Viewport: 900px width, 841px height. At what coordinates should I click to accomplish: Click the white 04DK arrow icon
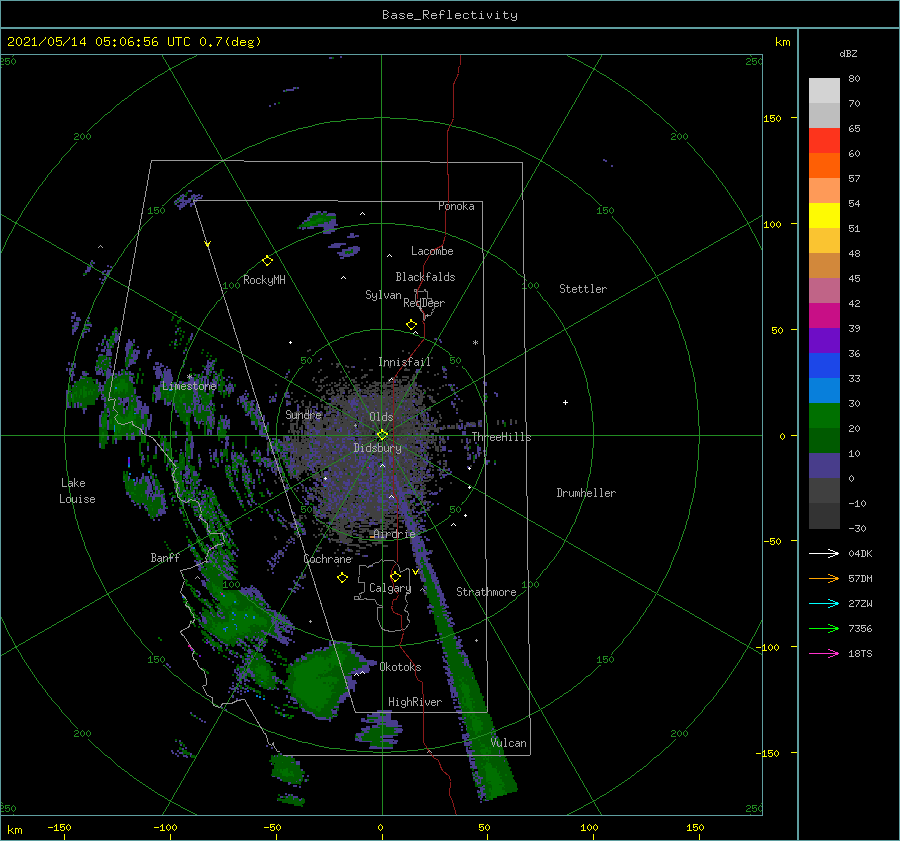[x=824, y=553]
